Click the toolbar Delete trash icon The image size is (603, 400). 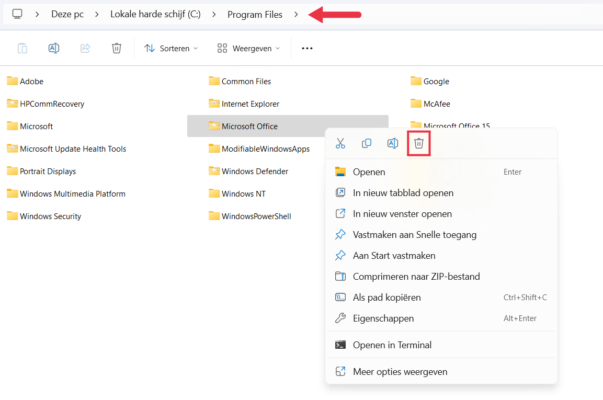[x=117, y=48]
